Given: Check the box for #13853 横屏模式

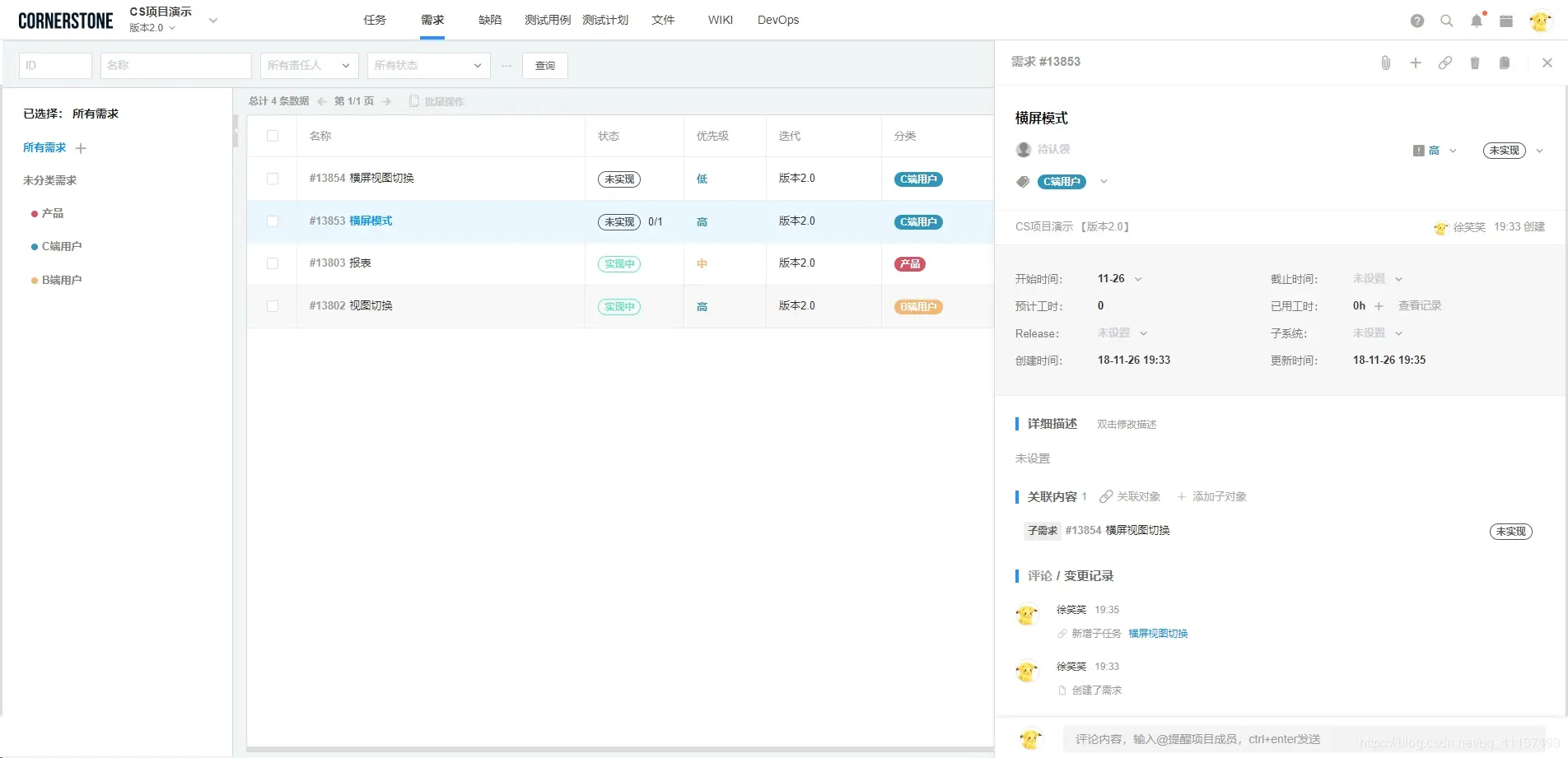Looking at the screenshot, I should pos(273,221).
